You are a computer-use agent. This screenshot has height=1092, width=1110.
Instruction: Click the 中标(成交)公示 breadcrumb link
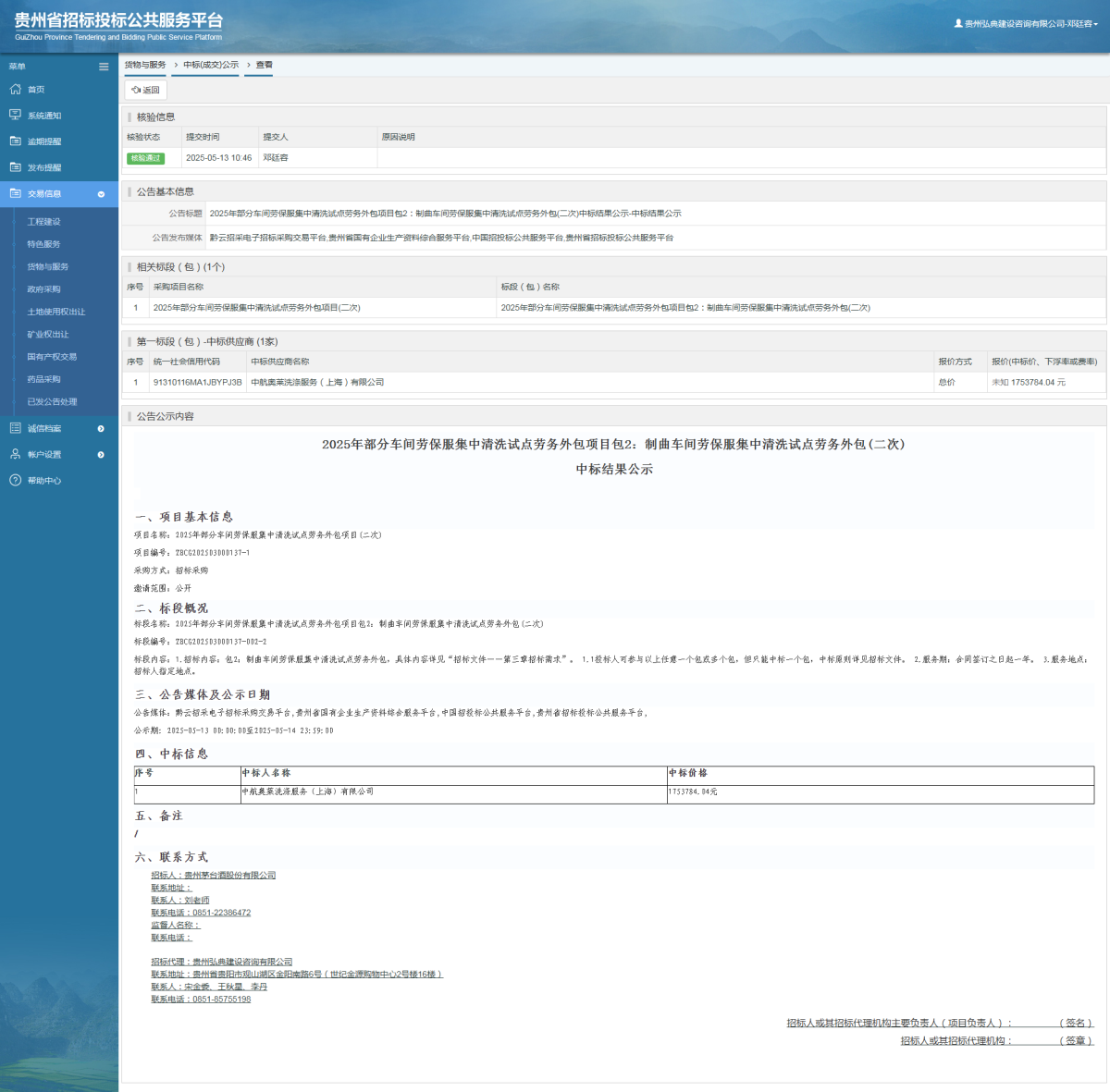tap(211, 65)
